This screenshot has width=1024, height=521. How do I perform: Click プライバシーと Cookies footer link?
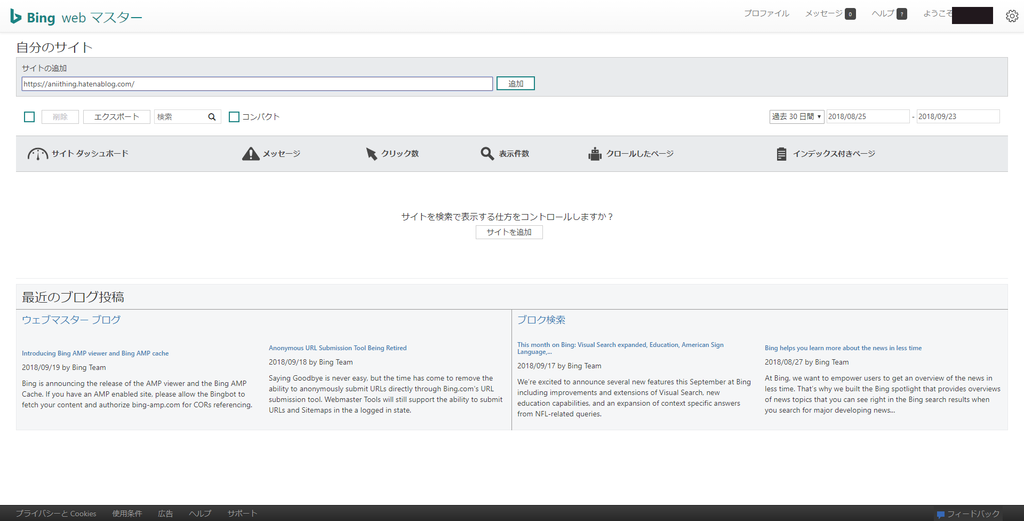click(56, 514)
